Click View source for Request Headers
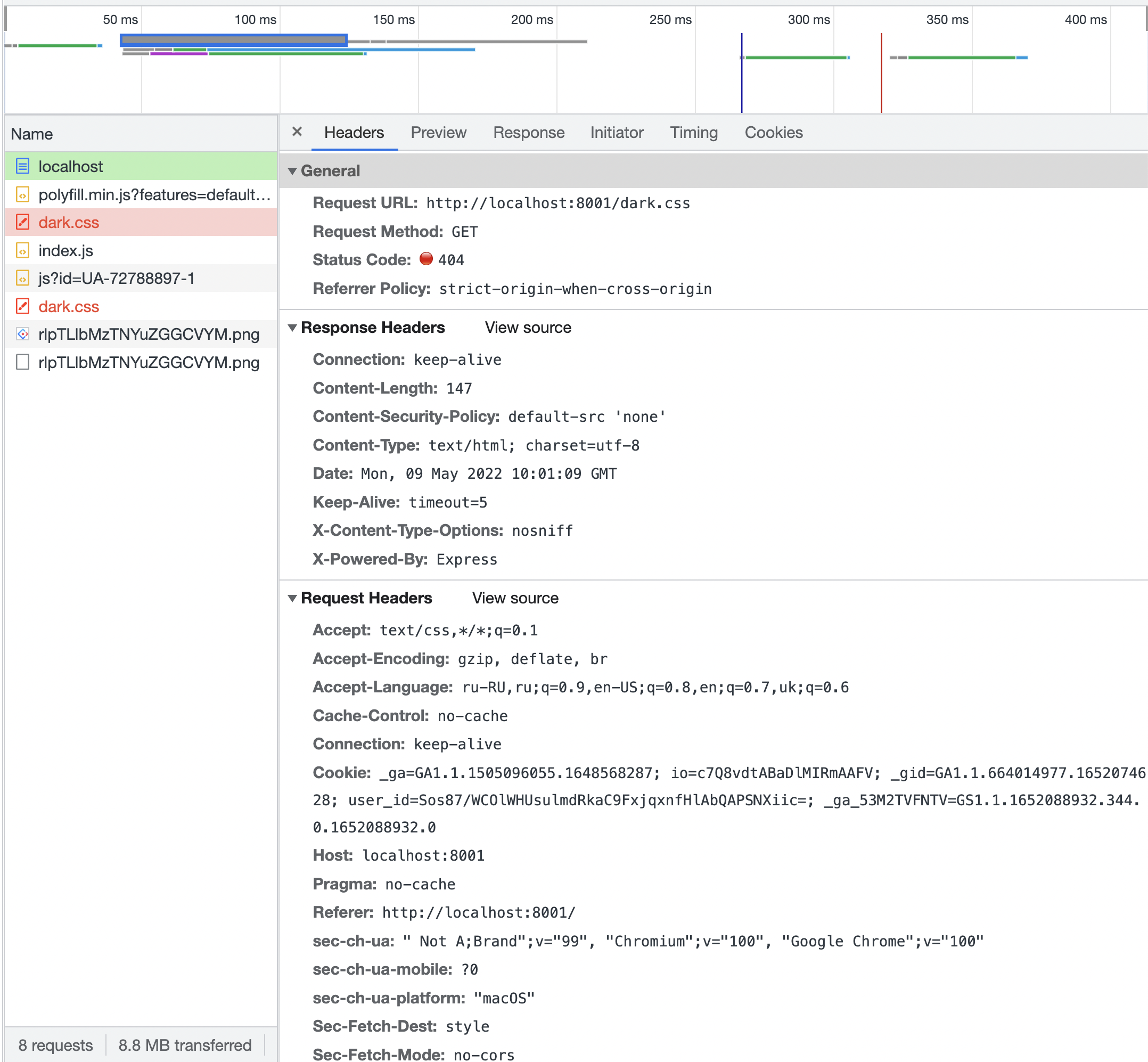 click(x=515, y=598)
